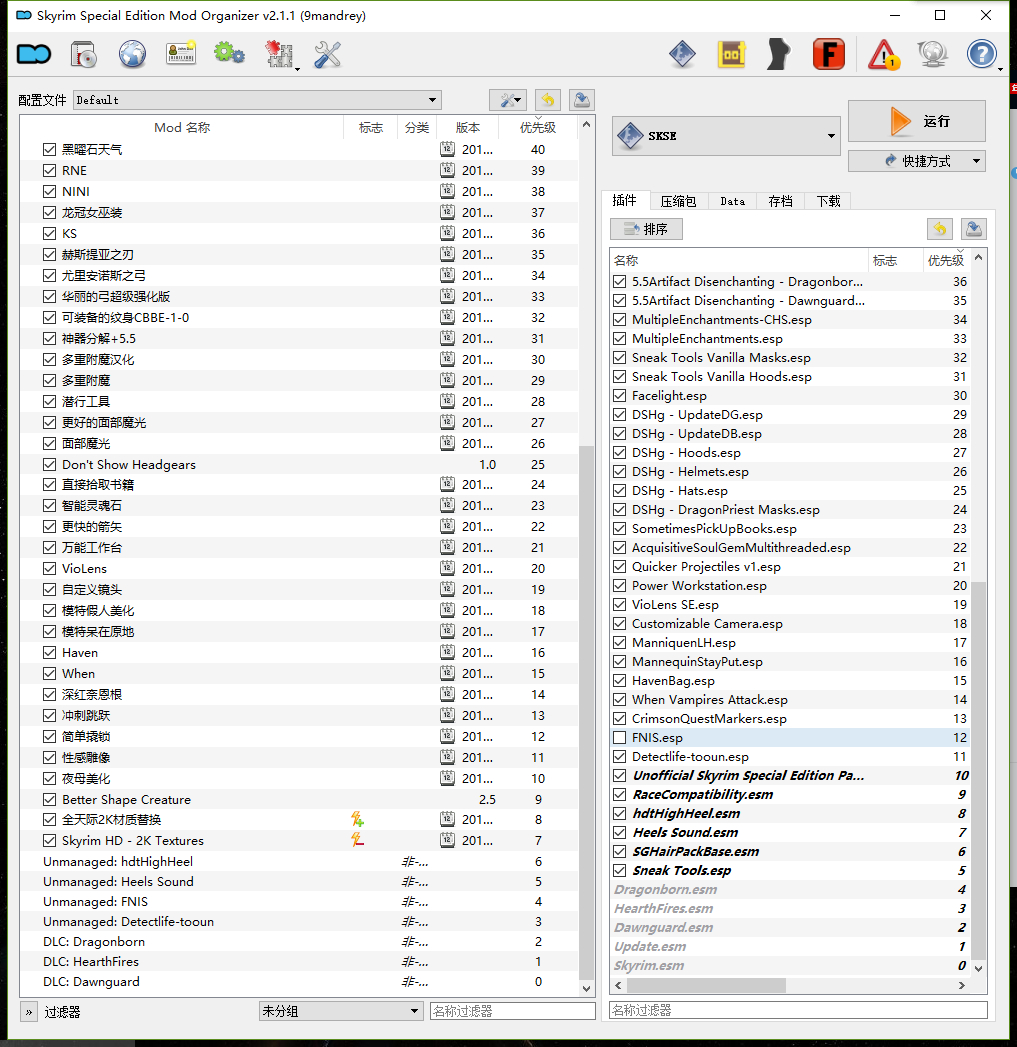Restore plugin list backup arrow icon
The image size is (1017, 1047).
940,229
